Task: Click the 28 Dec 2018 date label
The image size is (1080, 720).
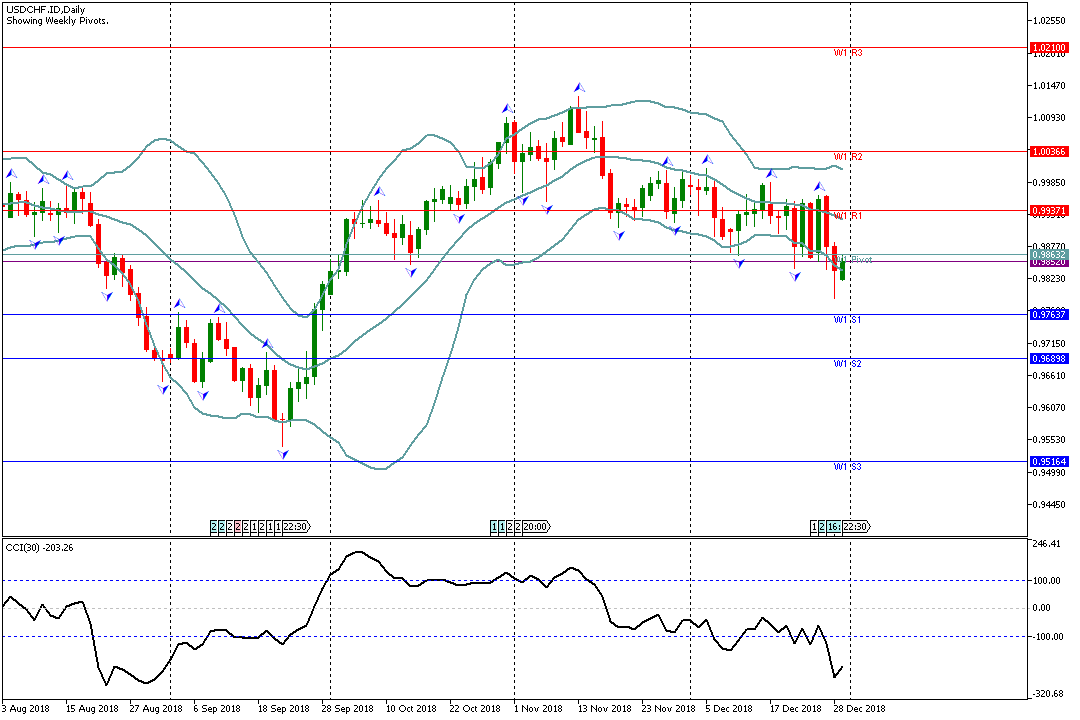Action: pos(860,709)
